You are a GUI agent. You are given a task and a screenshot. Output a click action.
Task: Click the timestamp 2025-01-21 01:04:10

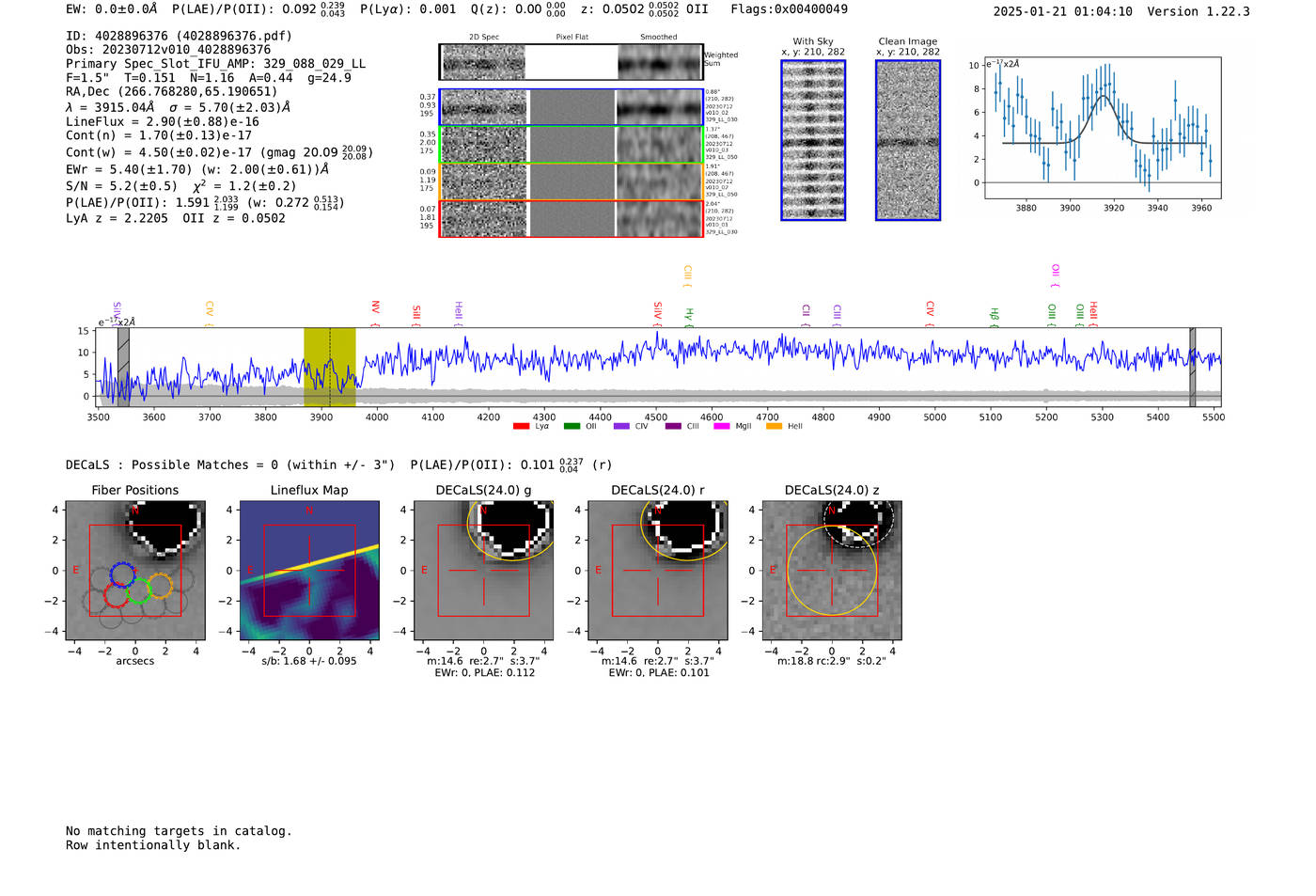click(x=1062, y=11)
